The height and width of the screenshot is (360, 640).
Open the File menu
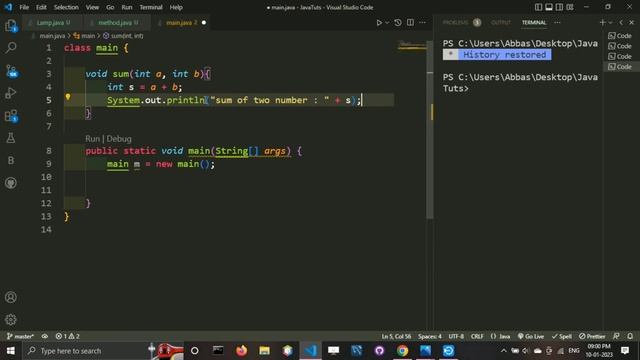point(24,7)
